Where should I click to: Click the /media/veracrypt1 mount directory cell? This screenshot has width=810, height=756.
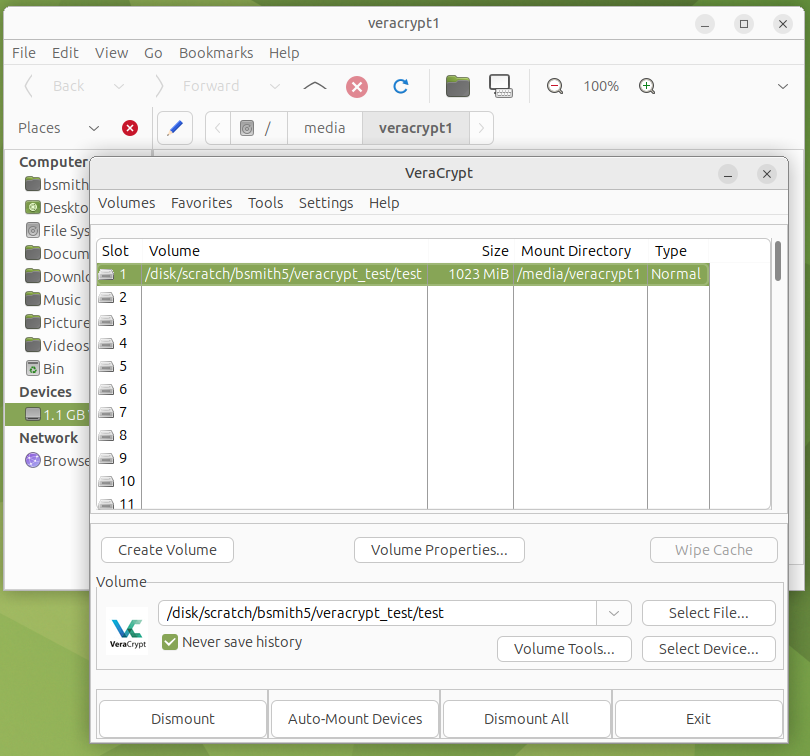580,274
